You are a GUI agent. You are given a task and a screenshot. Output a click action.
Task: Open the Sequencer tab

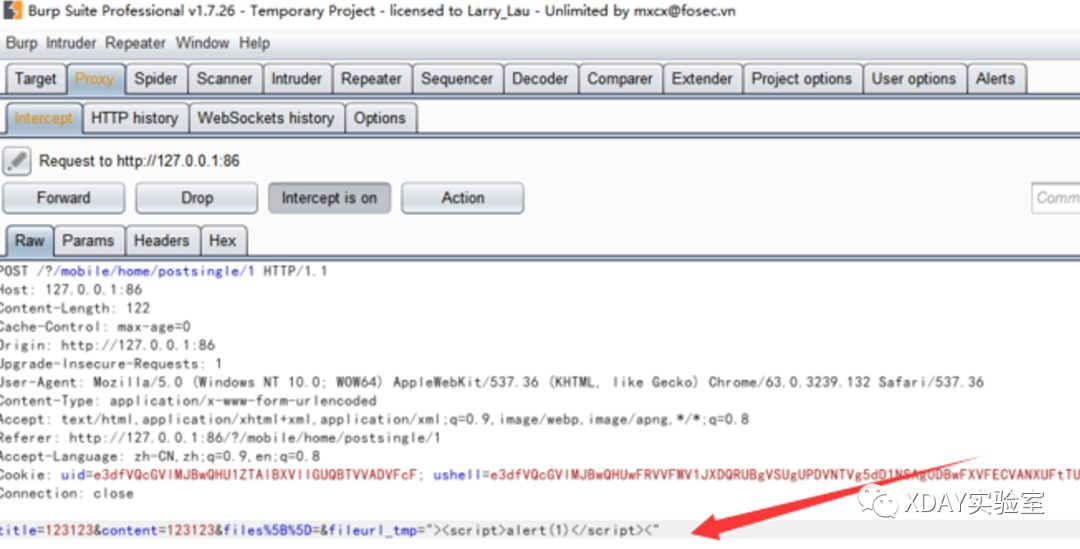[457, 79]
